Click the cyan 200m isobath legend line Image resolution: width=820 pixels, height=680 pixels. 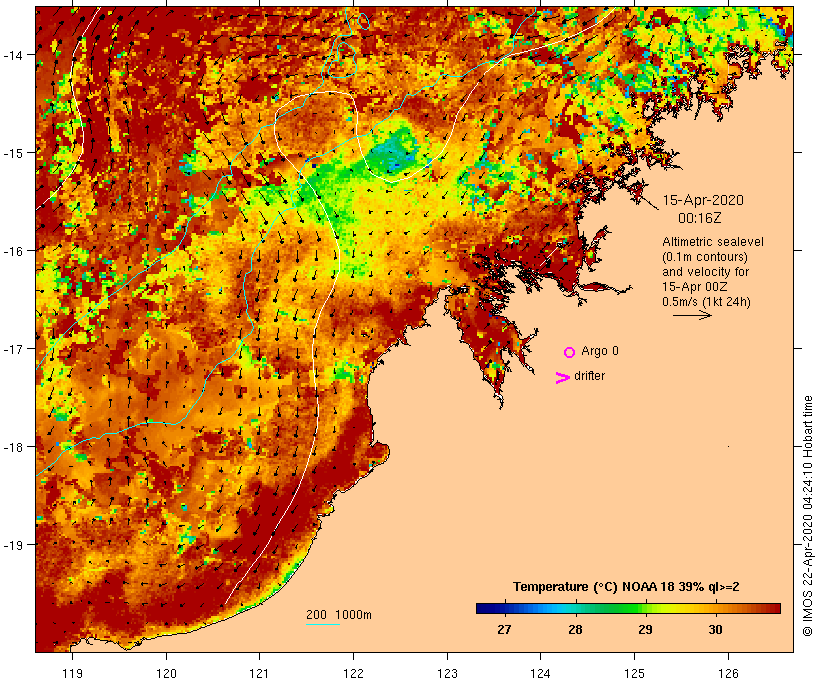(323, 624)
